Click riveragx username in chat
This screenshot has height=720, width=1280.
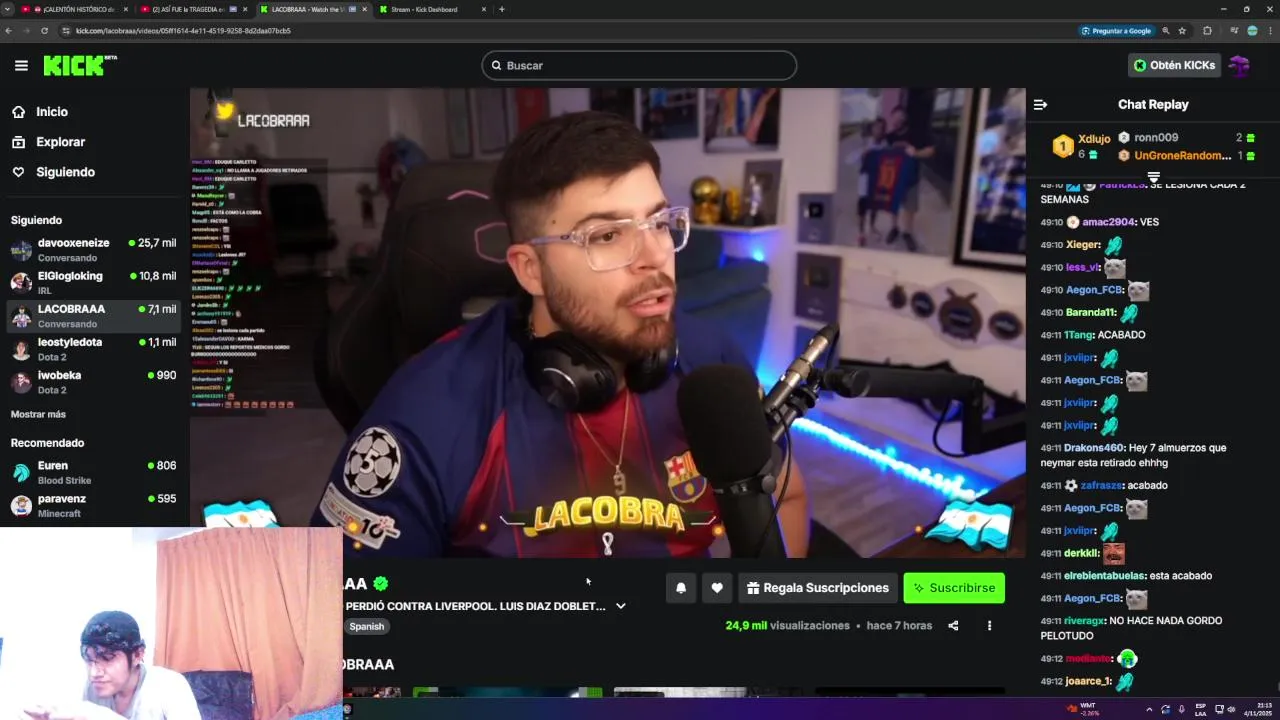tap(1084, 621)
